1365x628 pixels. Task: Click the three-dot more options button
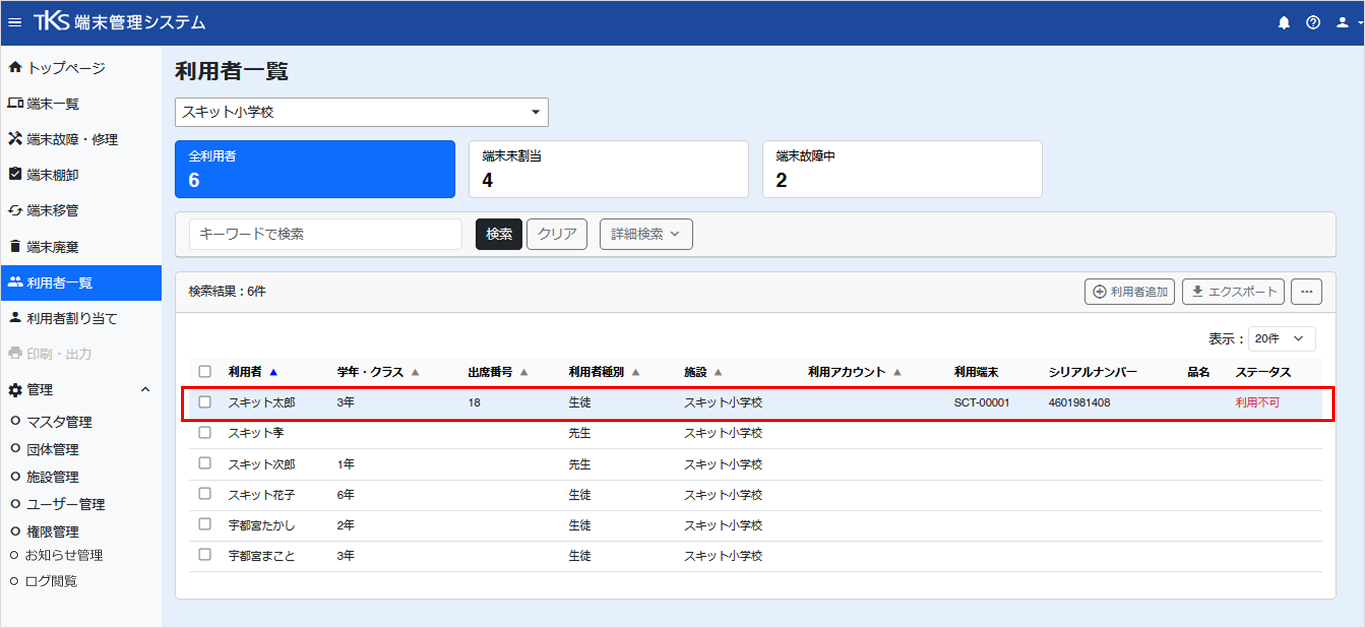point(1306,291)
